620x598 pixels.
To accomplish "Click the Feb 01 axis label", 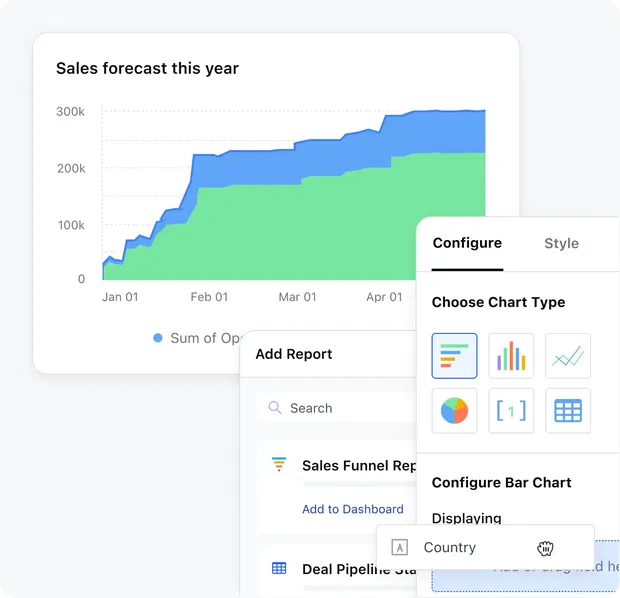I will point(209,297).
